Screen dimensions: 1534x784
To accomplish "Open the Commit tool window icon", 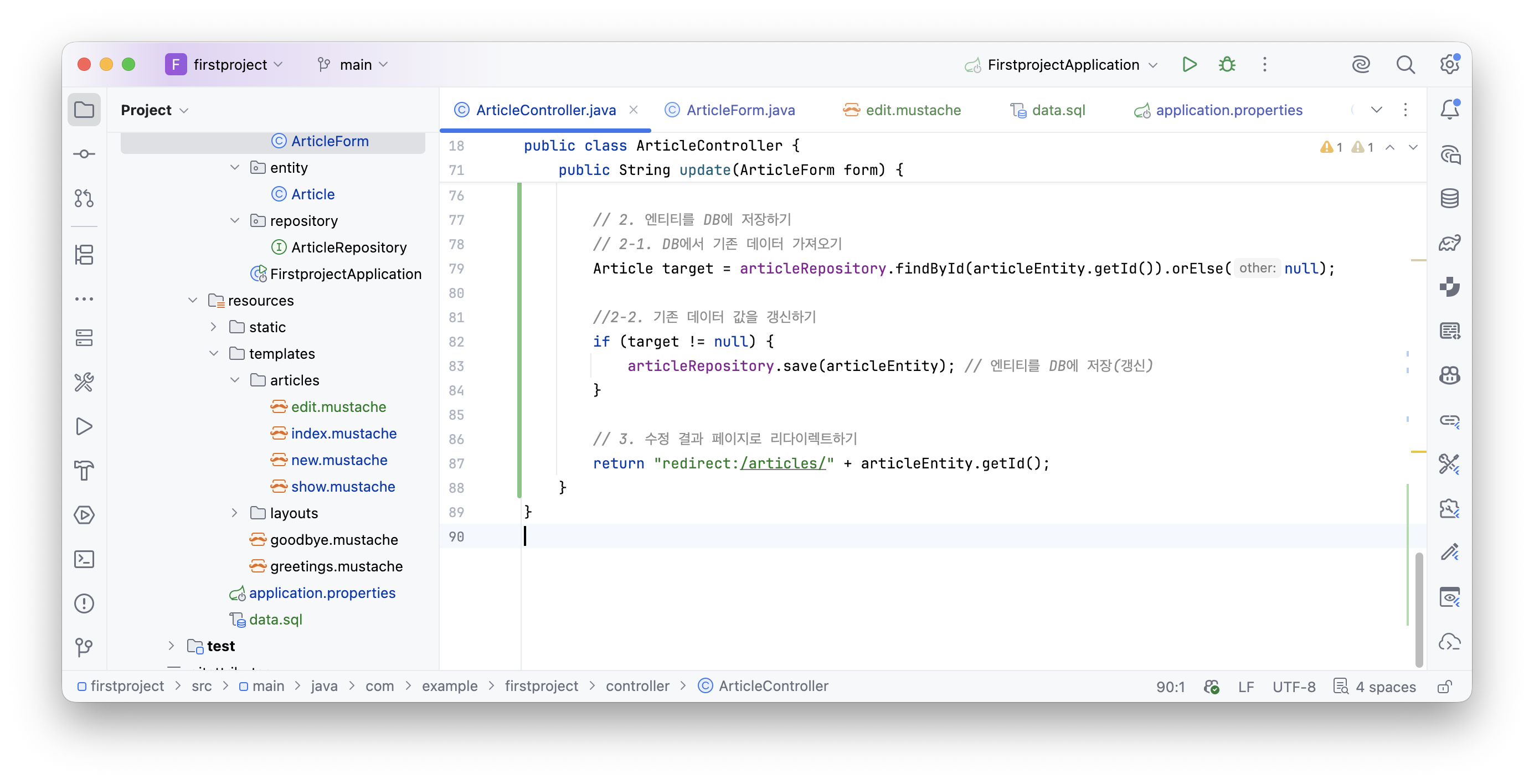I will tap(84, 154).
